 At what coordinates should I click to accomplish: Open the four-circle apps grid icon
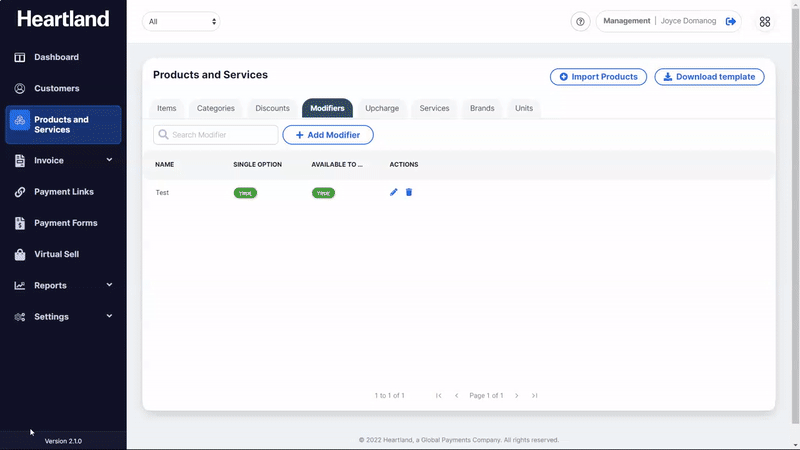click(x=765, y=22)
